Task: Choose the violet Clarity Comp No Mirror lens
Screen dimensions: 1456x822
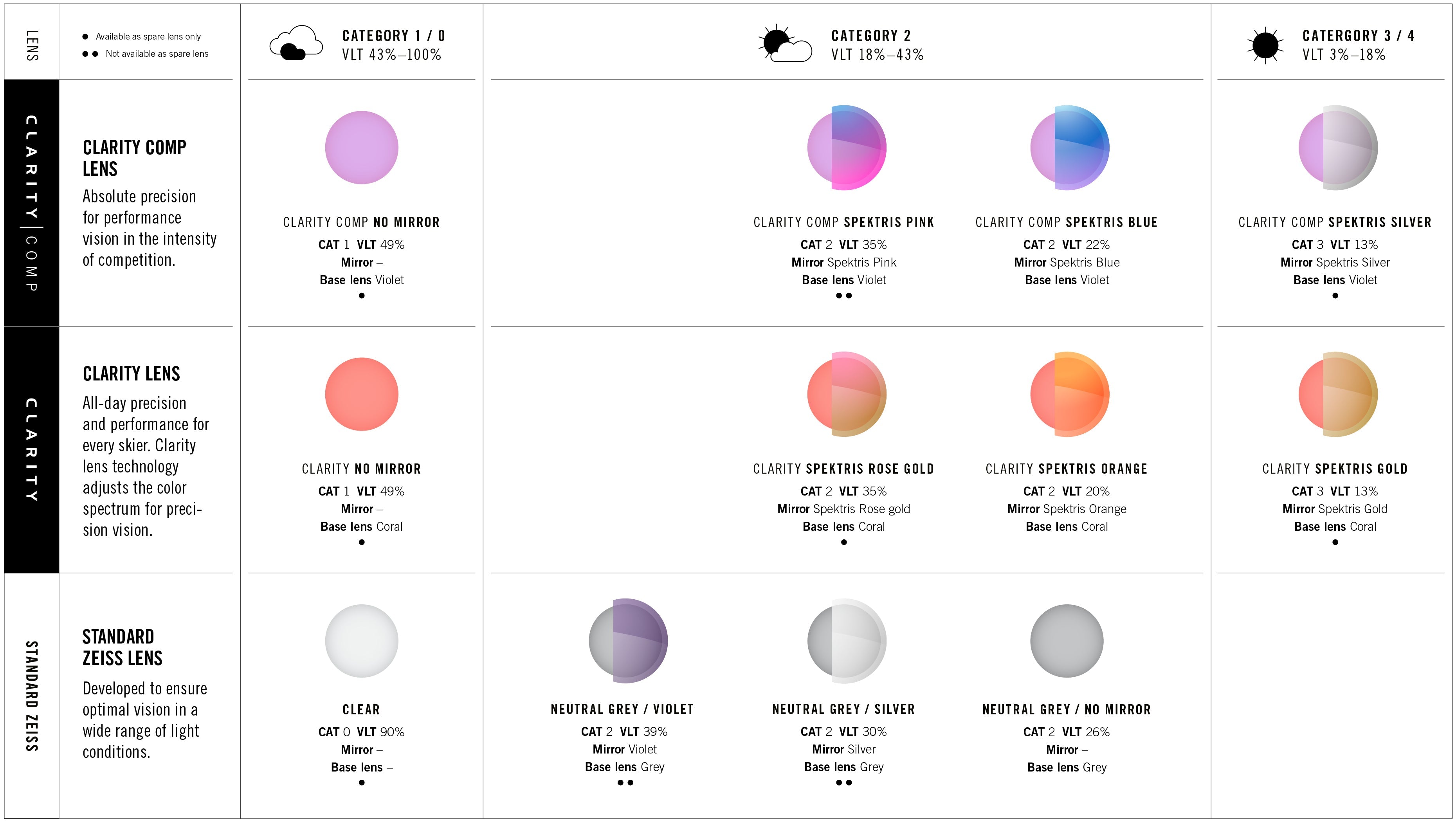Action: pyautogui.click(x=362, y=148)
